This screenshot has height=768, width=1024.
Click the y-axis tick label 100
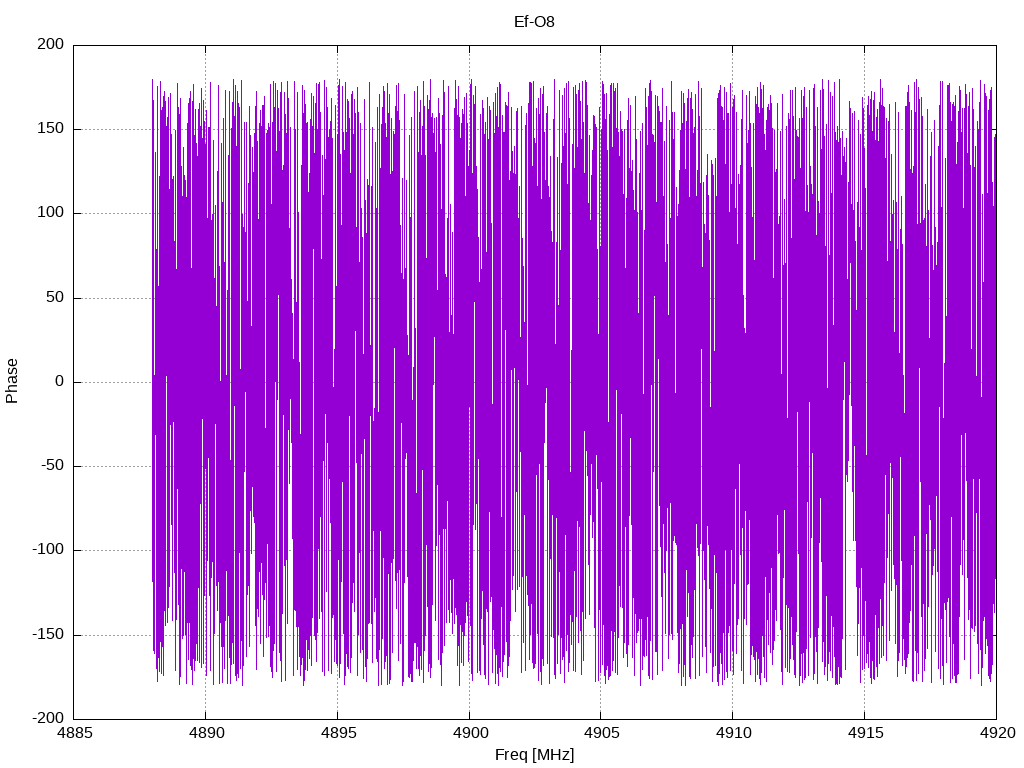[x=51, y=213]
